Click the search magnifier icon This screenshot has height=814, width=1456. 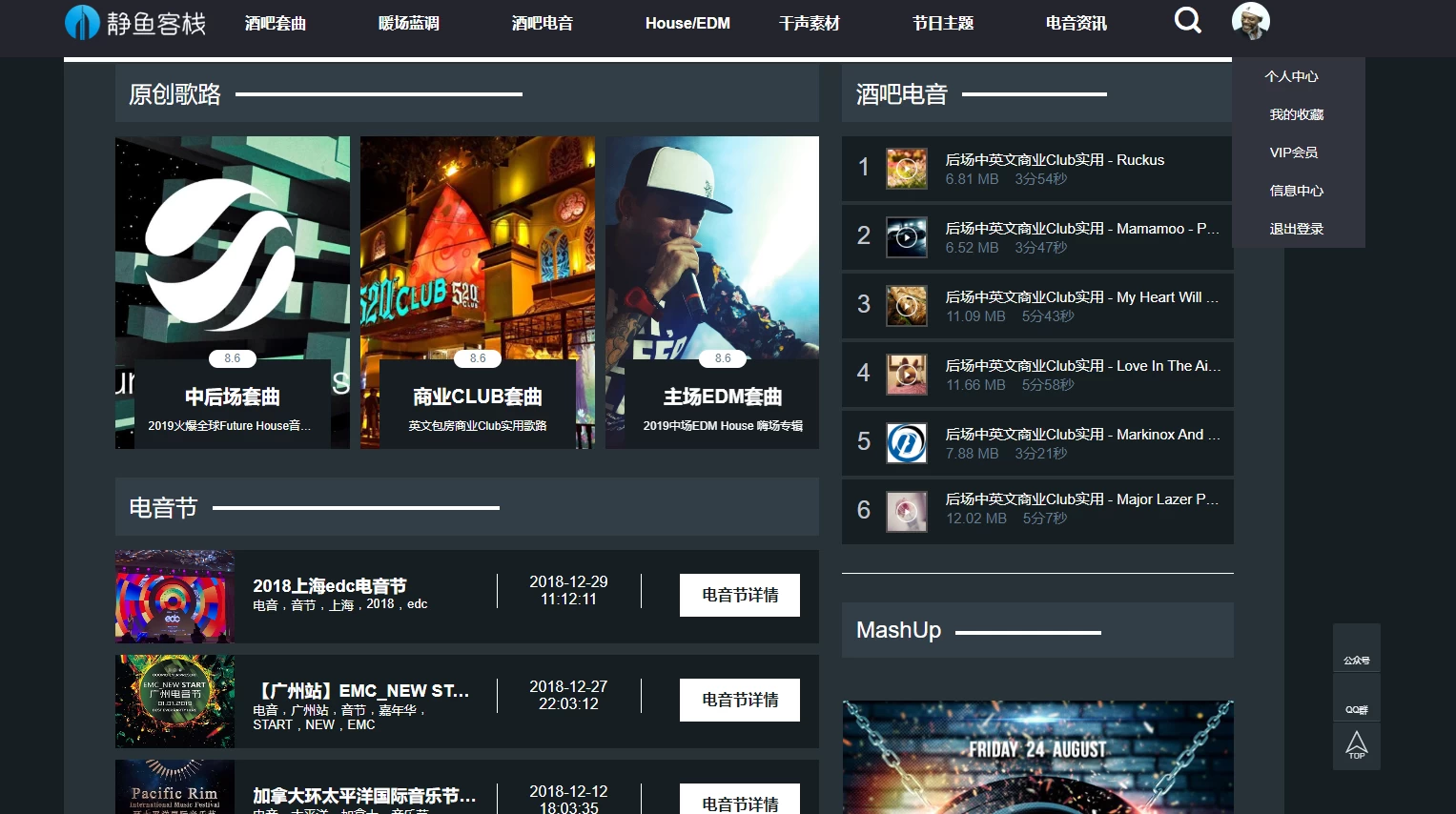pyautogui.click(x=1187, y=20)
